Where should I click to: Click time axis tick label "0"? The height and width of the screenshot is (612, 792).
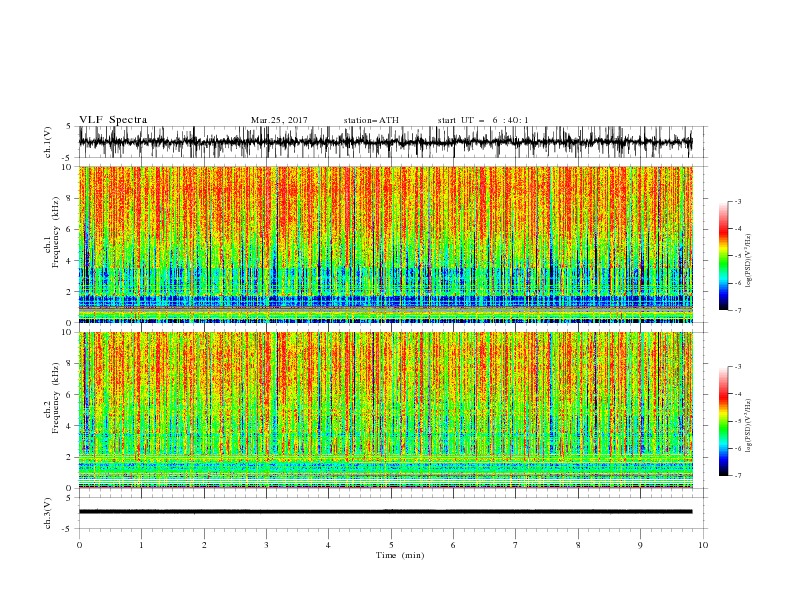click(x=79, y=545)
